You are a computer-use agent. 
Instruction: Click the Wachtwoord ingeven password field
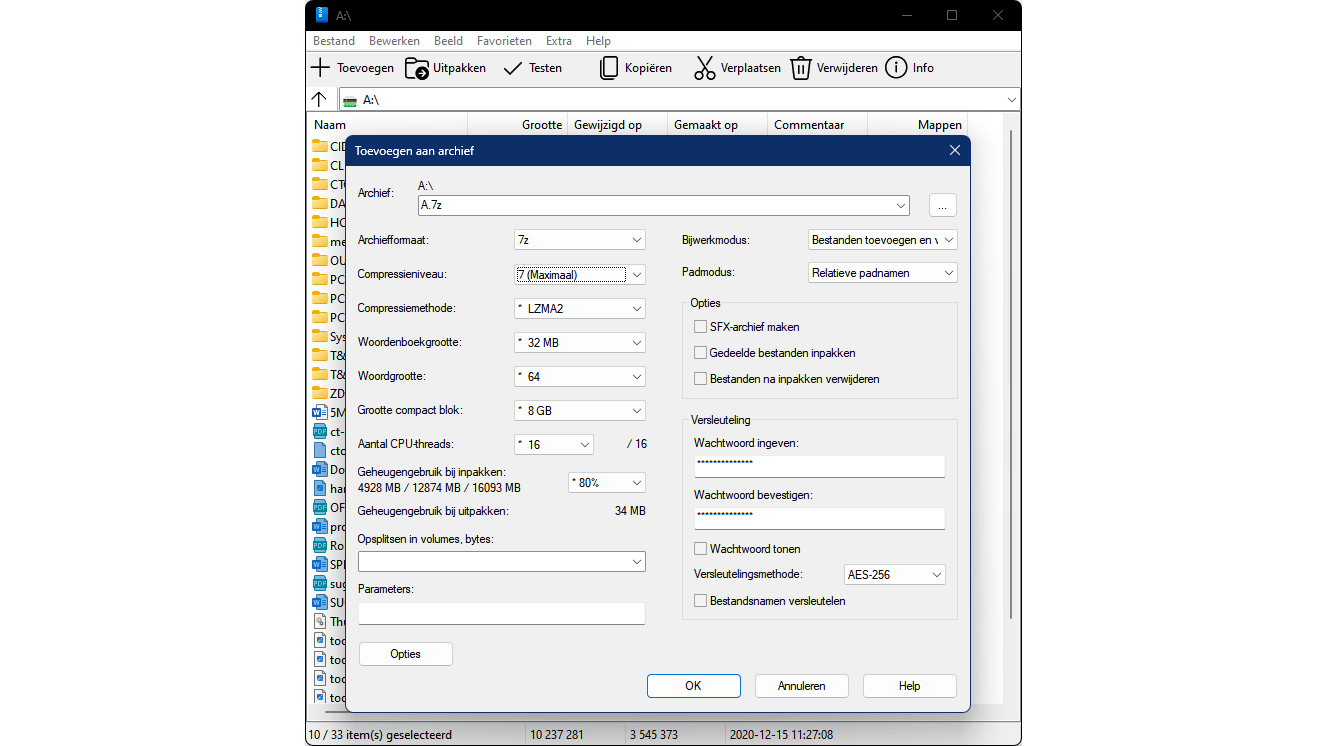[819, 466]
